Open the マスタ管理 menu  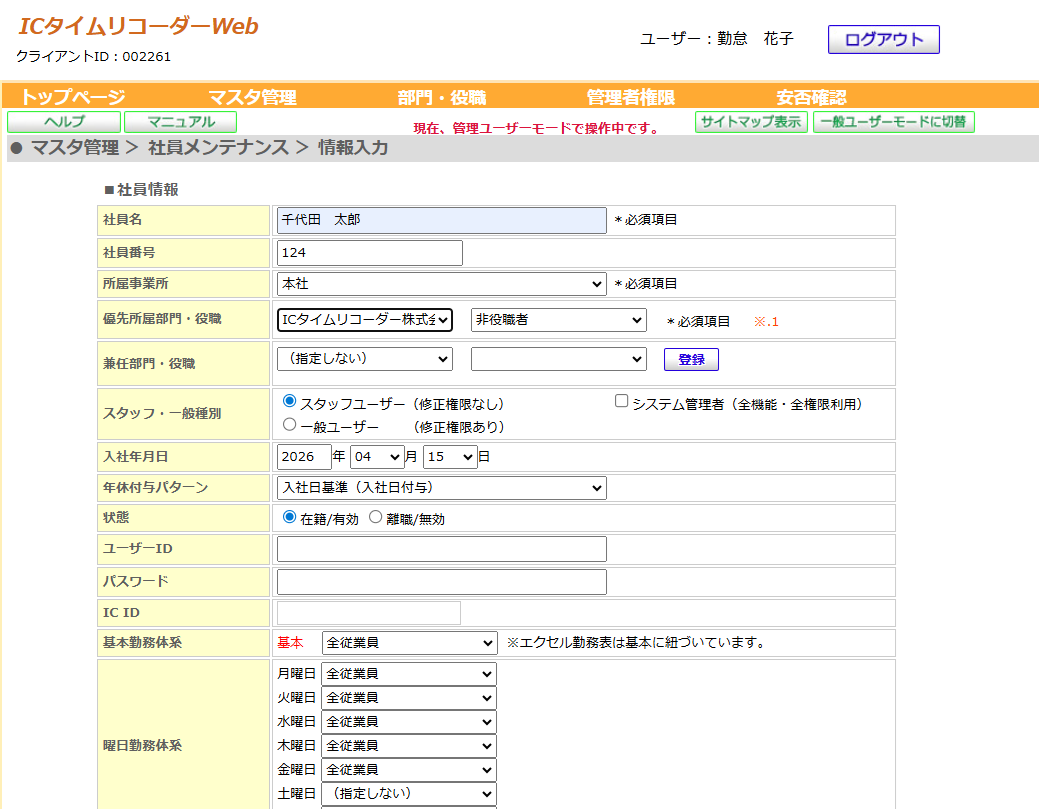(x=252, y=97)
